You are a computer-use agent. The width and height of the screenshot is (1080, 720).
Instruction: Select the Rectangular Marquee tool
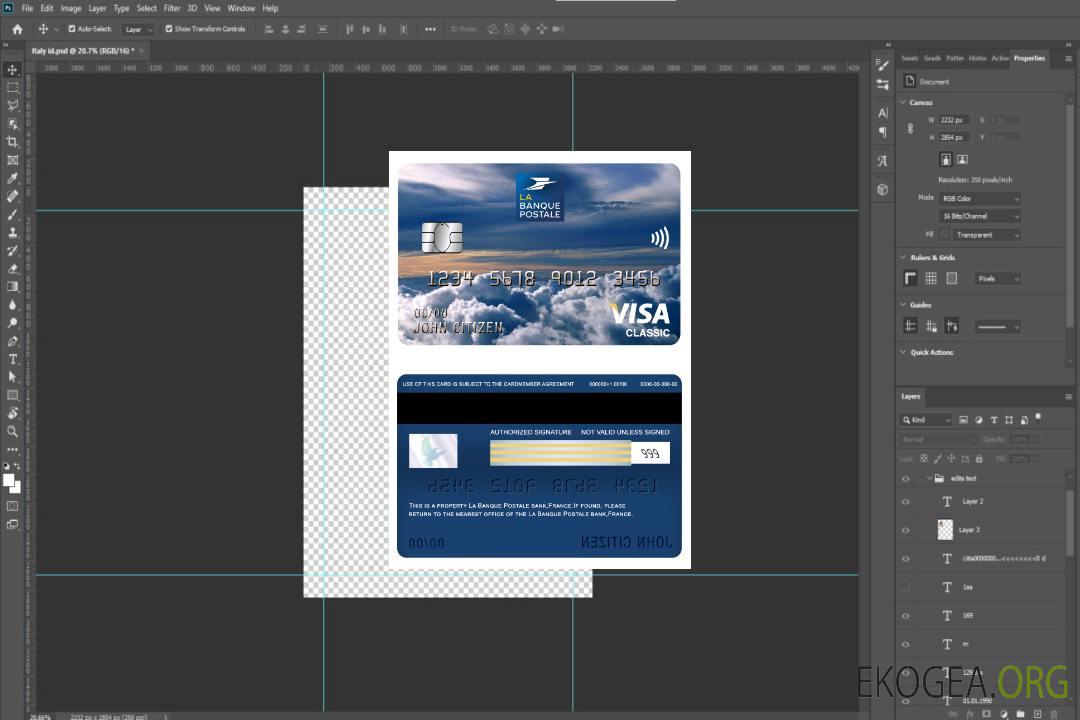click(x=12, y=88)
